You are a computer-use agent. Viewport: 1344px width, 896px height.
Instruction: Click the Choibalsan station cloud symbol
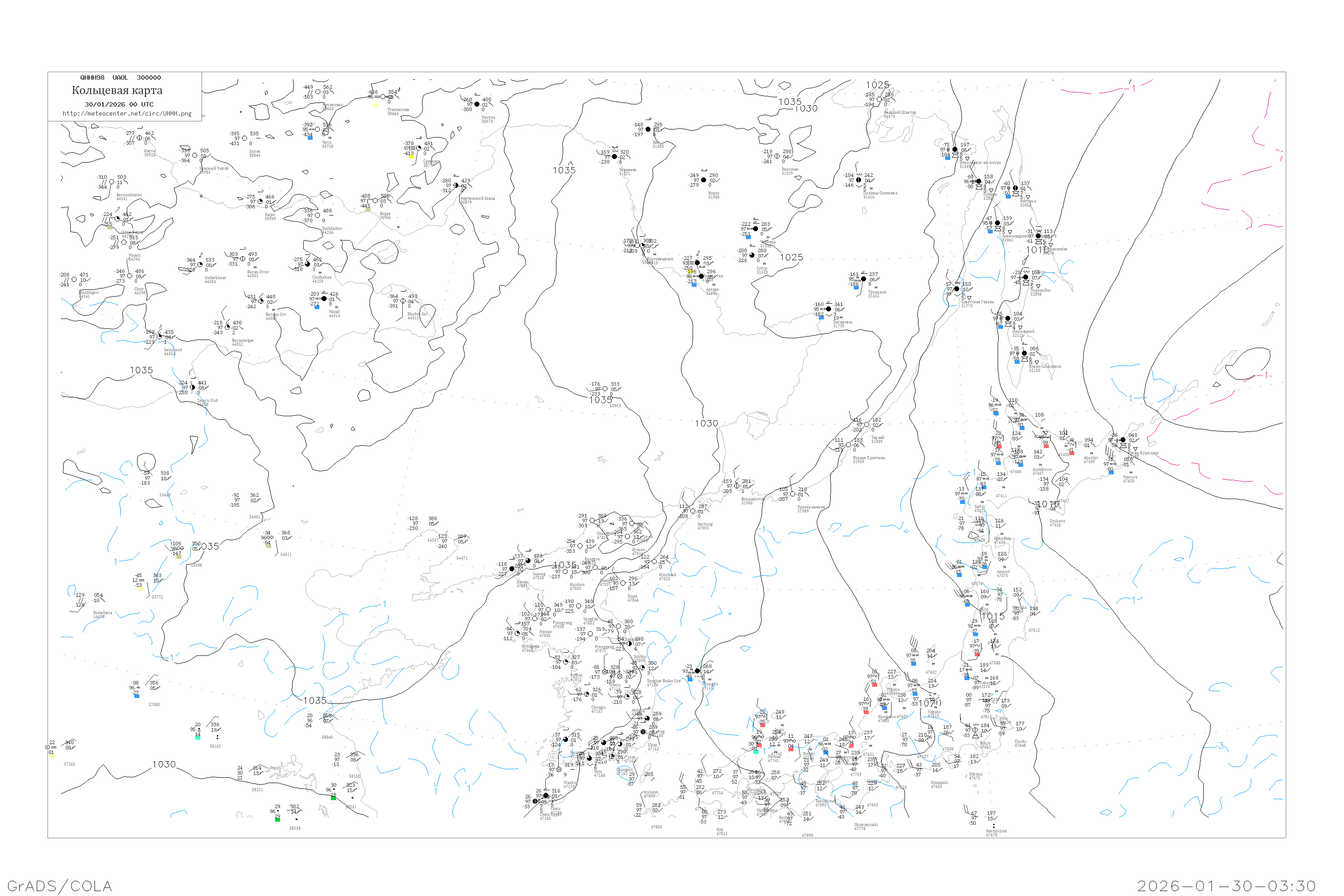coord(307,265)
